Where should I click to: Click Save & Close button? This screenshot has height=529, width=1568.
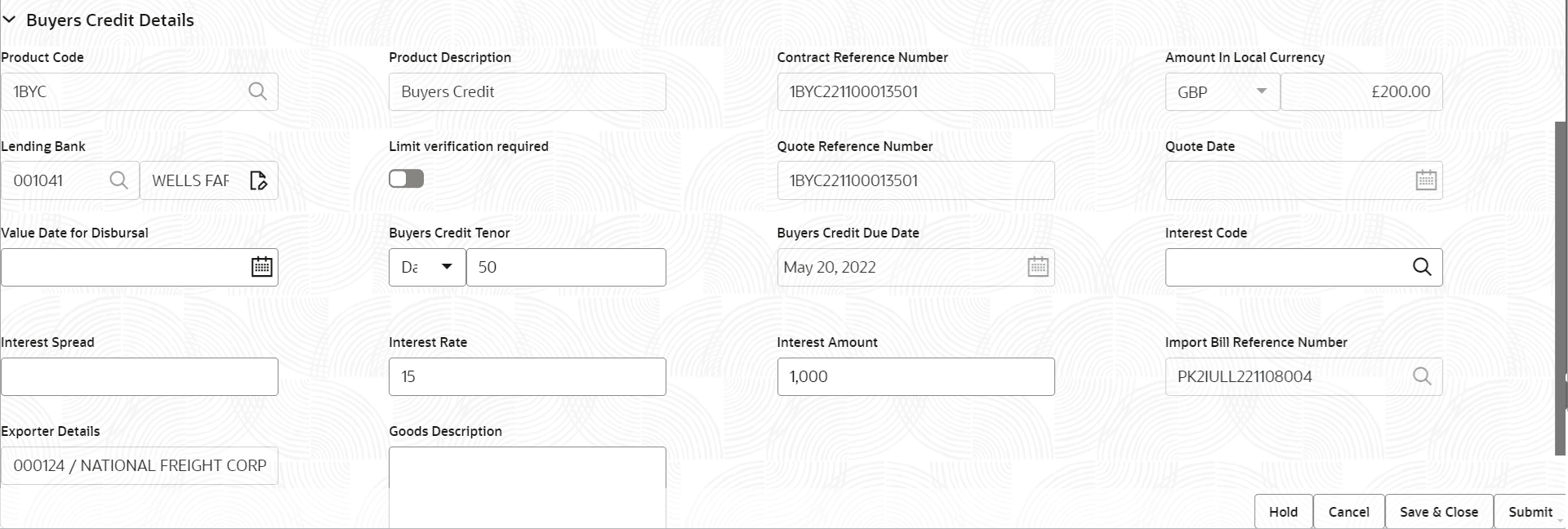[x=1439, y=512]
